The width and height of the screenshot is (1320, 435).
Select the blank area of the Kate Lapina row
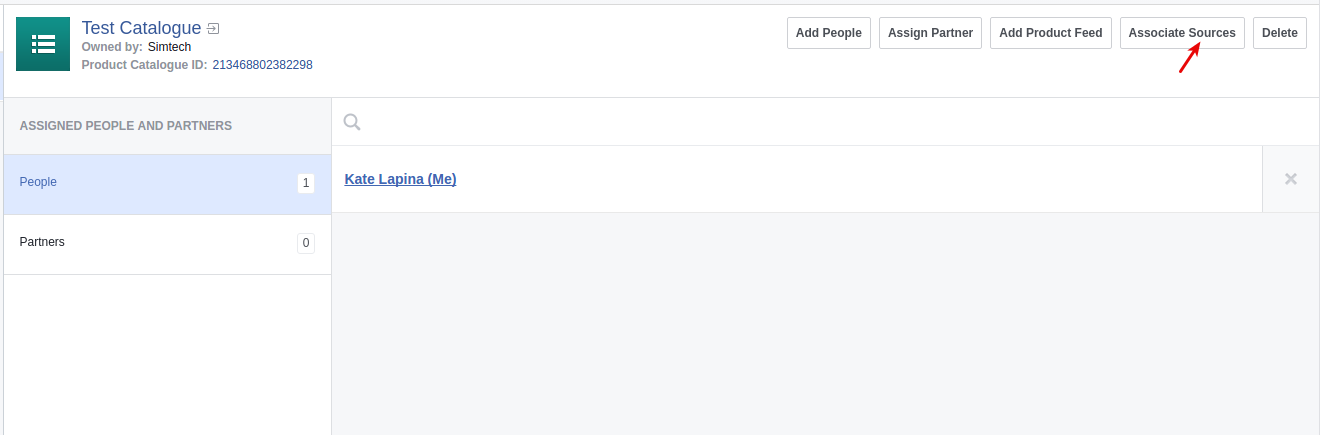[860, 179]
